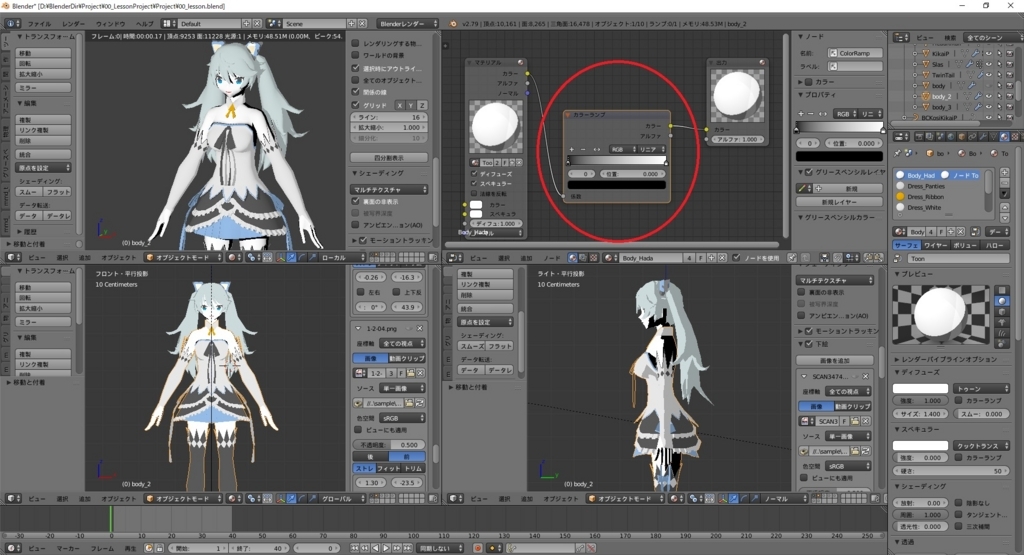Click the white ディフューズ color swatch

[x=920, y=388]
